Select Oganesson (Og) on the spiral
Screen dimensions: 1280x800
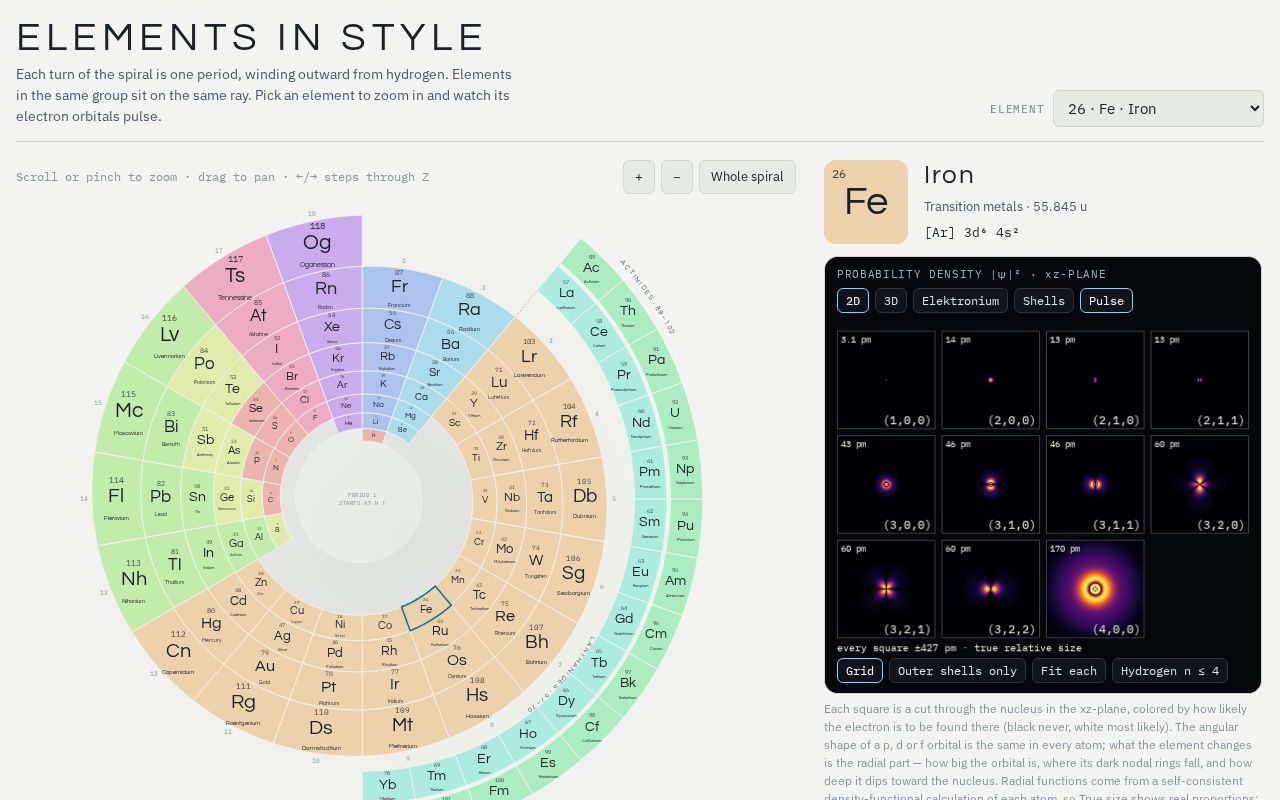pyautogui.click(x=317, y=243)
